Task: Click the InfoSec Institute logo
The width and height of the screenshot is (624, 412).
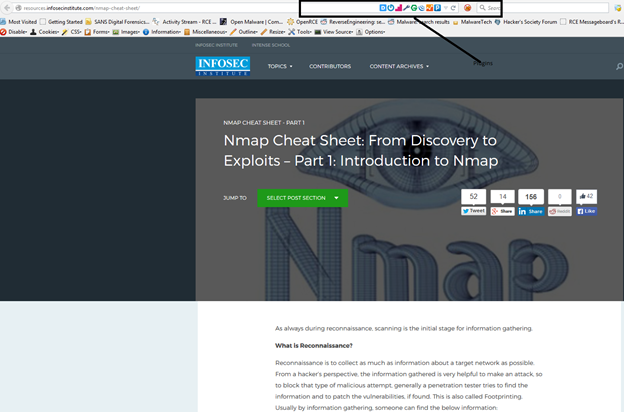Action: click(223, 66)
